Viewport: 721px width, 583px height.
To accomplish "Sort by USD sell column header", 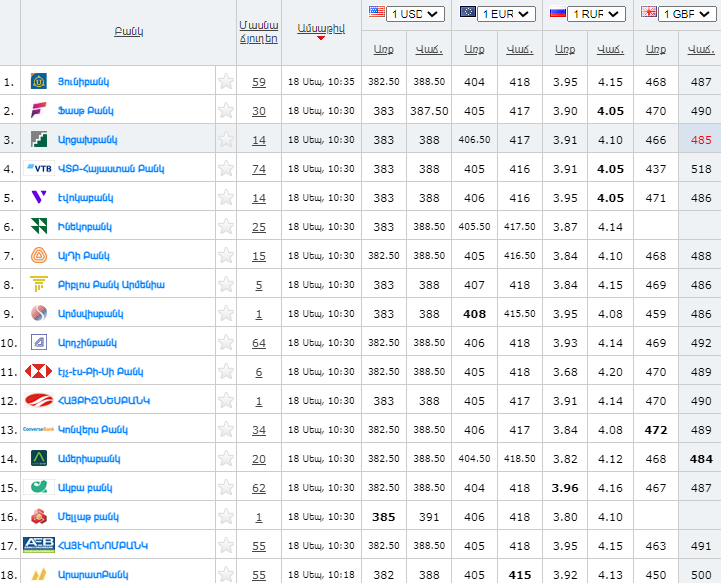I will pos(429,49).
